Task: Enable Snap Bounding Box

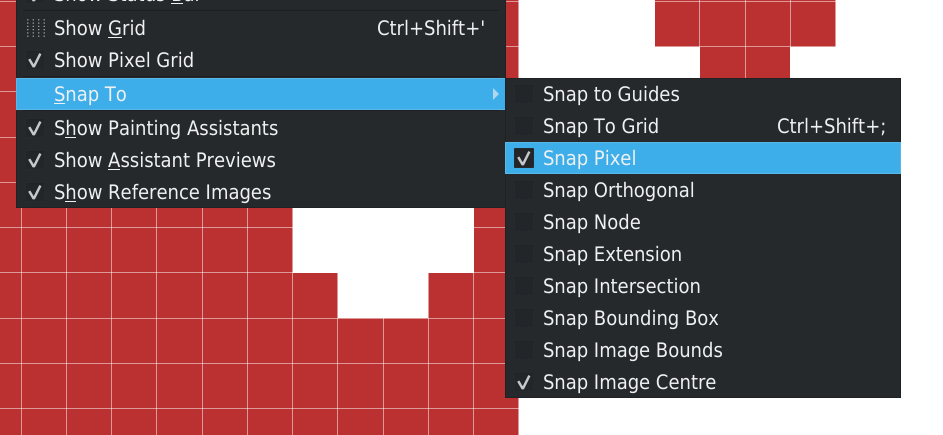Action: (523, 319)
